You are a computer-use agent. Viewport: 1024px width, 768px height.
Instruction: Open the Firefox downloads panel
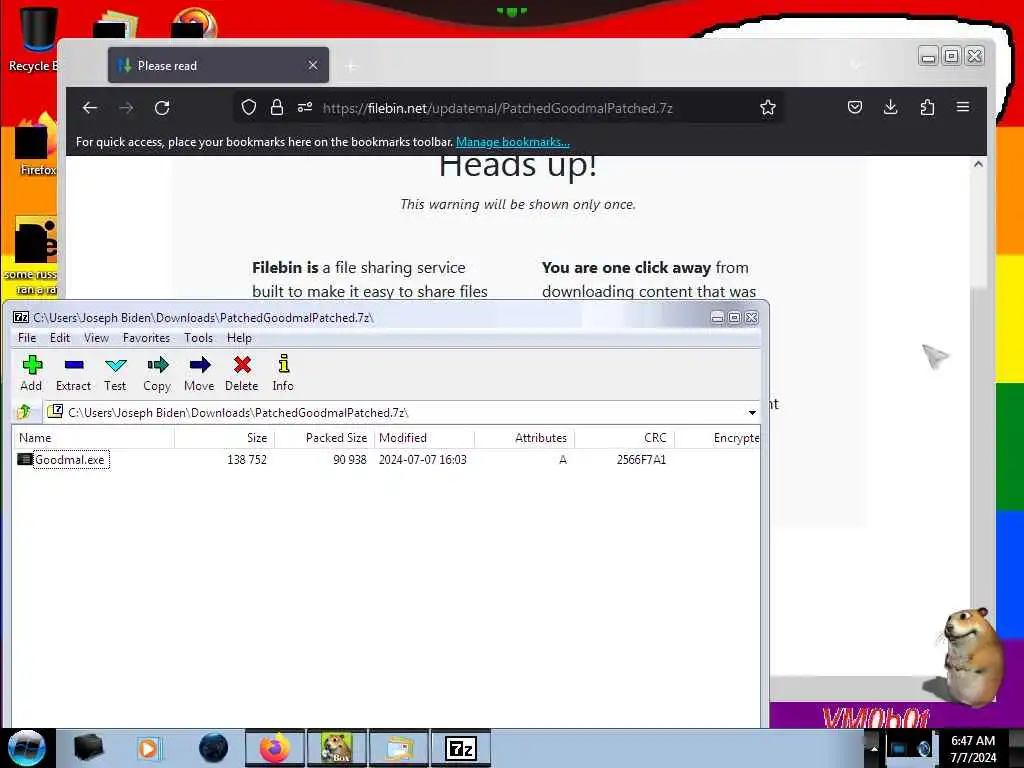coord(891,108)
